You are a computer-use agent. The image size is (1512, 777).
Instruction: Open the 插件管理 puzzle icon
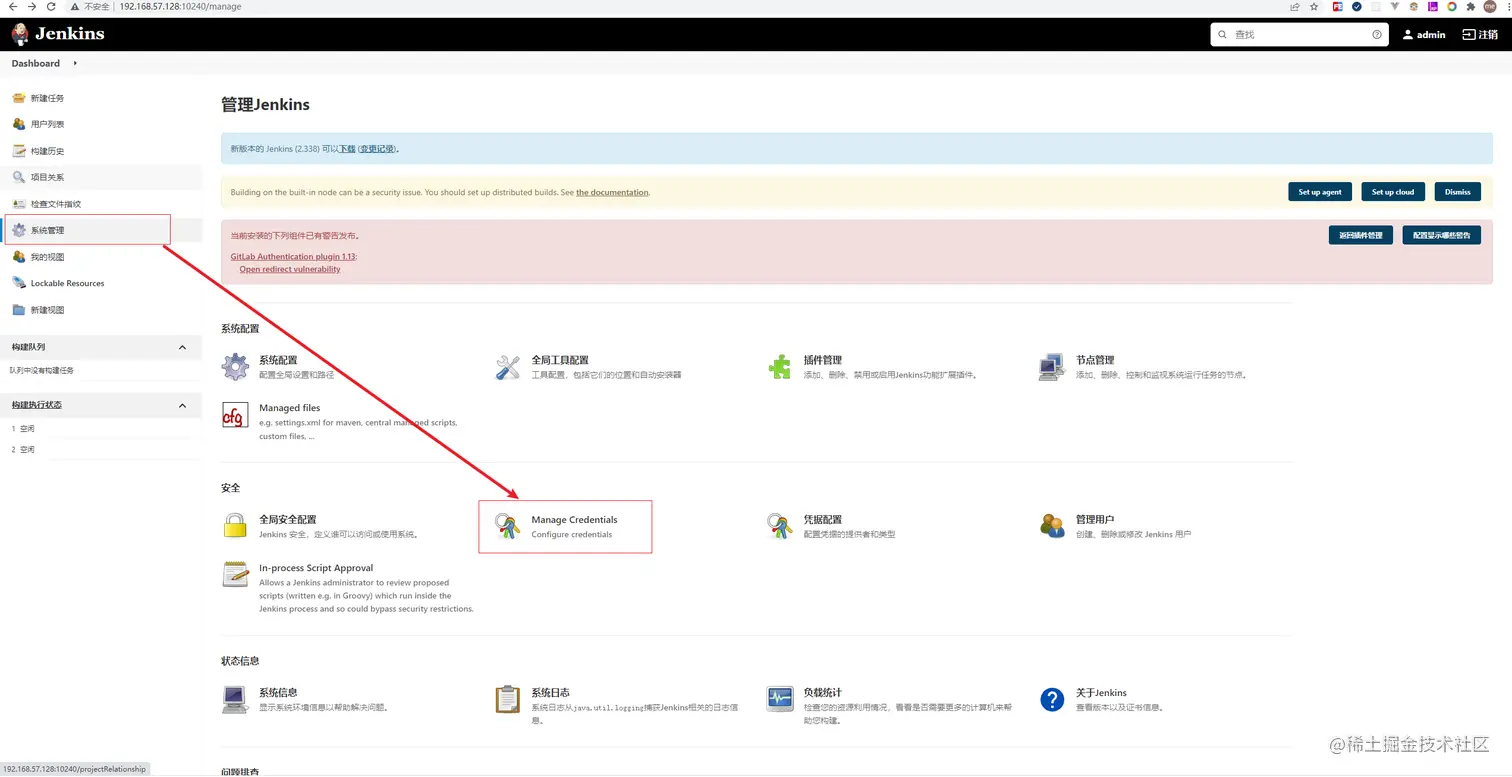click(780, 367)
